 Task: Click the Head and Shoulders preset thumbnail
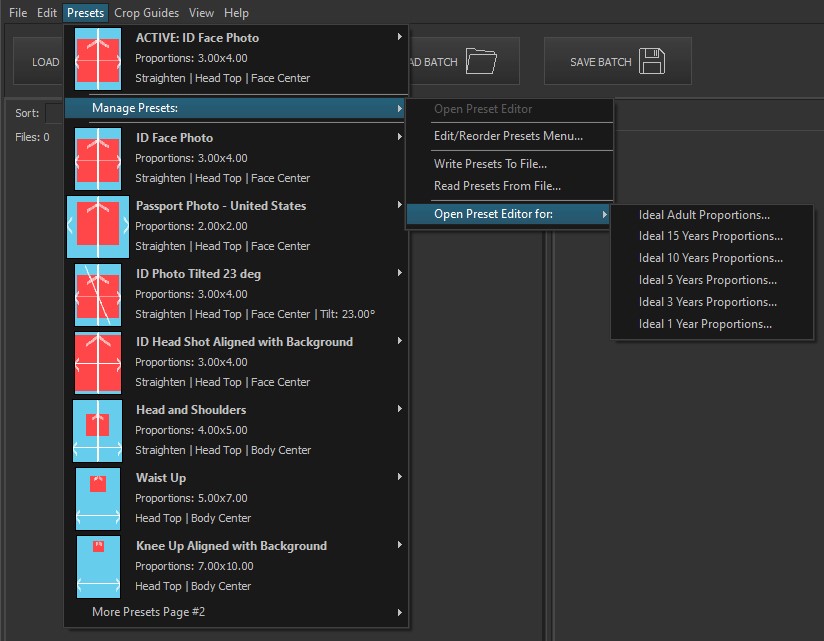pos(97,430)
